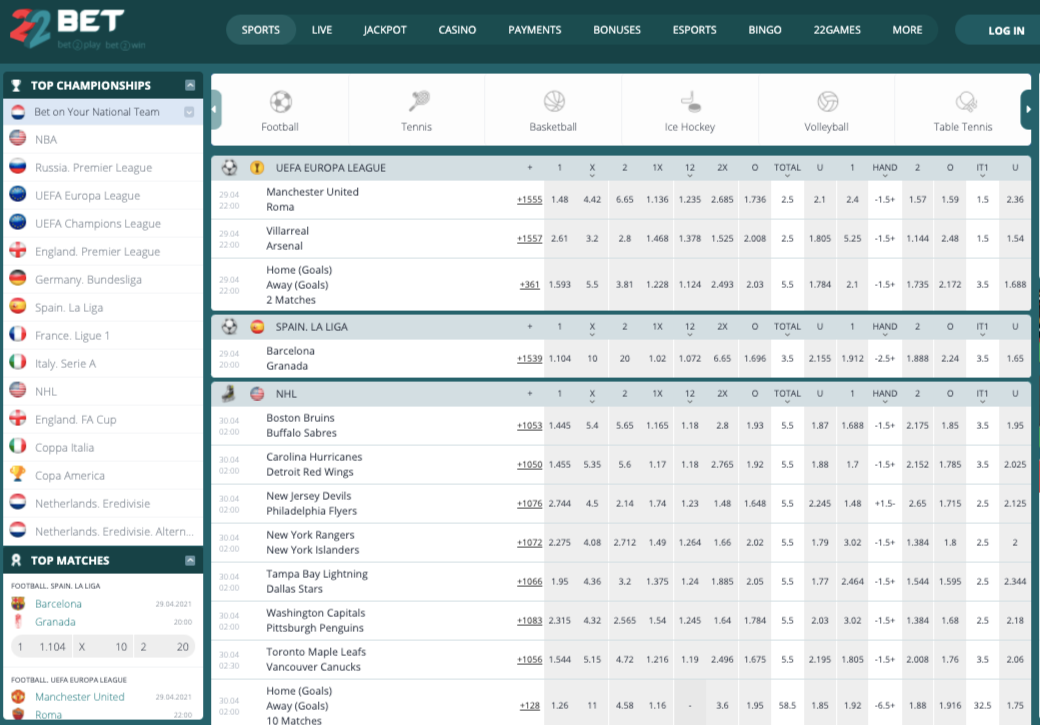Open the PAYMENTS tab
This screenshot has height=725, width=1040.
coord(535,30)
